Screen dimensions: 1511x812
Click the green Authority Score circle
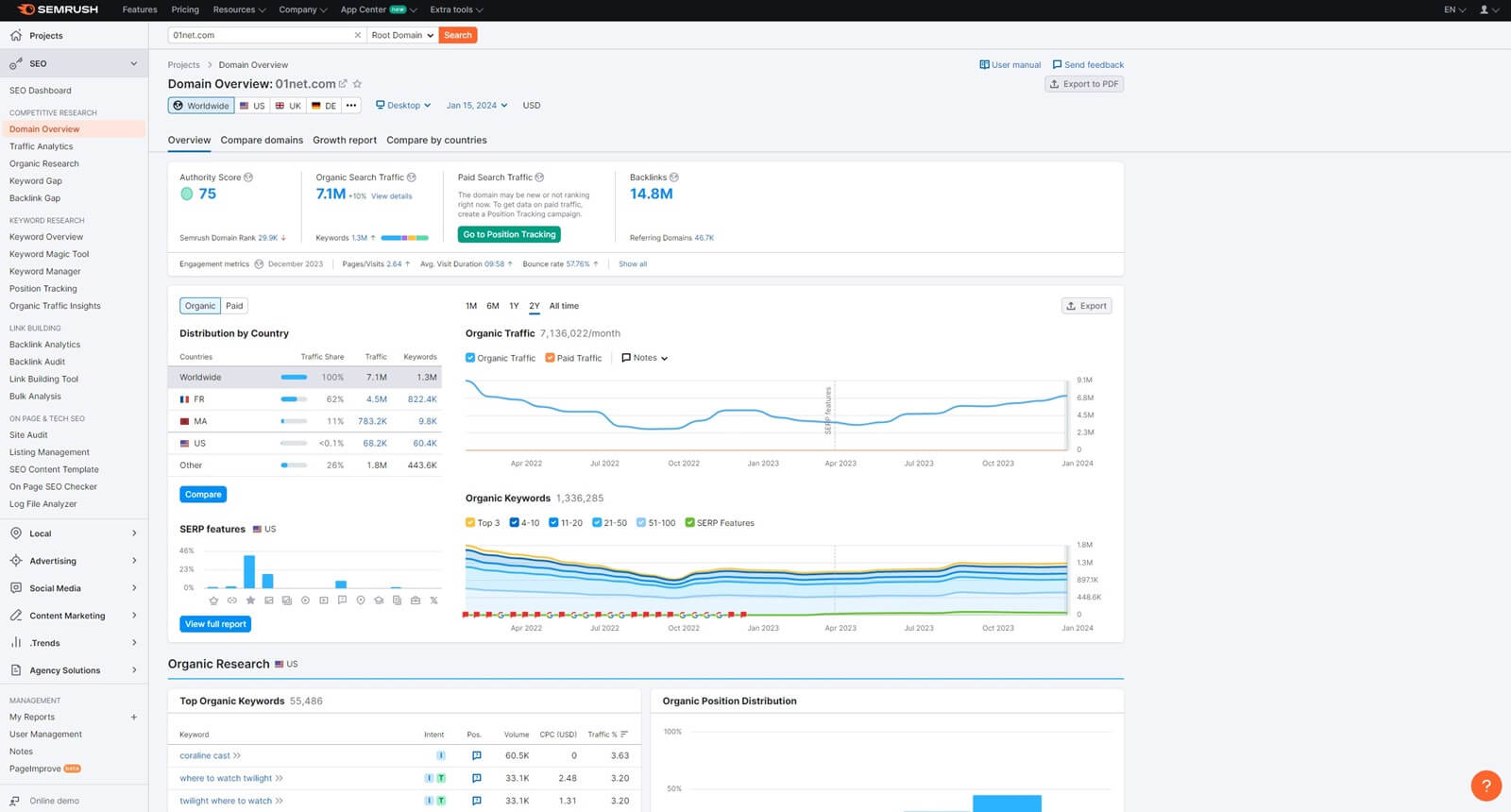[x=187, y=194]
